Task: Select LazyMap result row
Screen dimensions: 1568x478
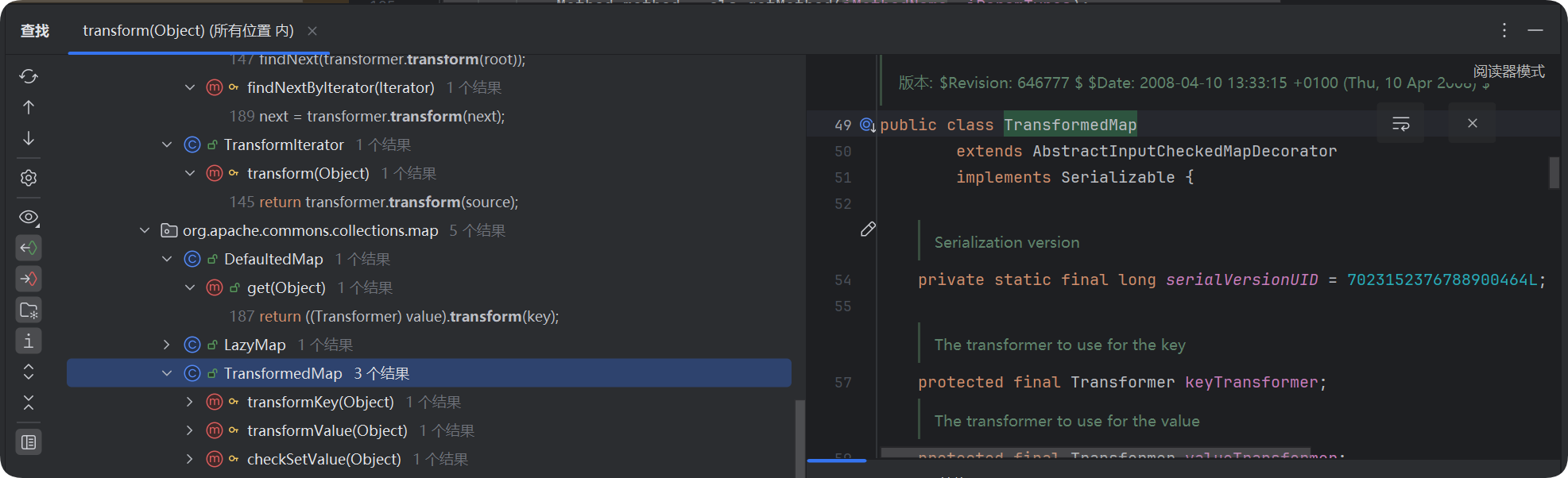Action: click(x=429, y=345)
